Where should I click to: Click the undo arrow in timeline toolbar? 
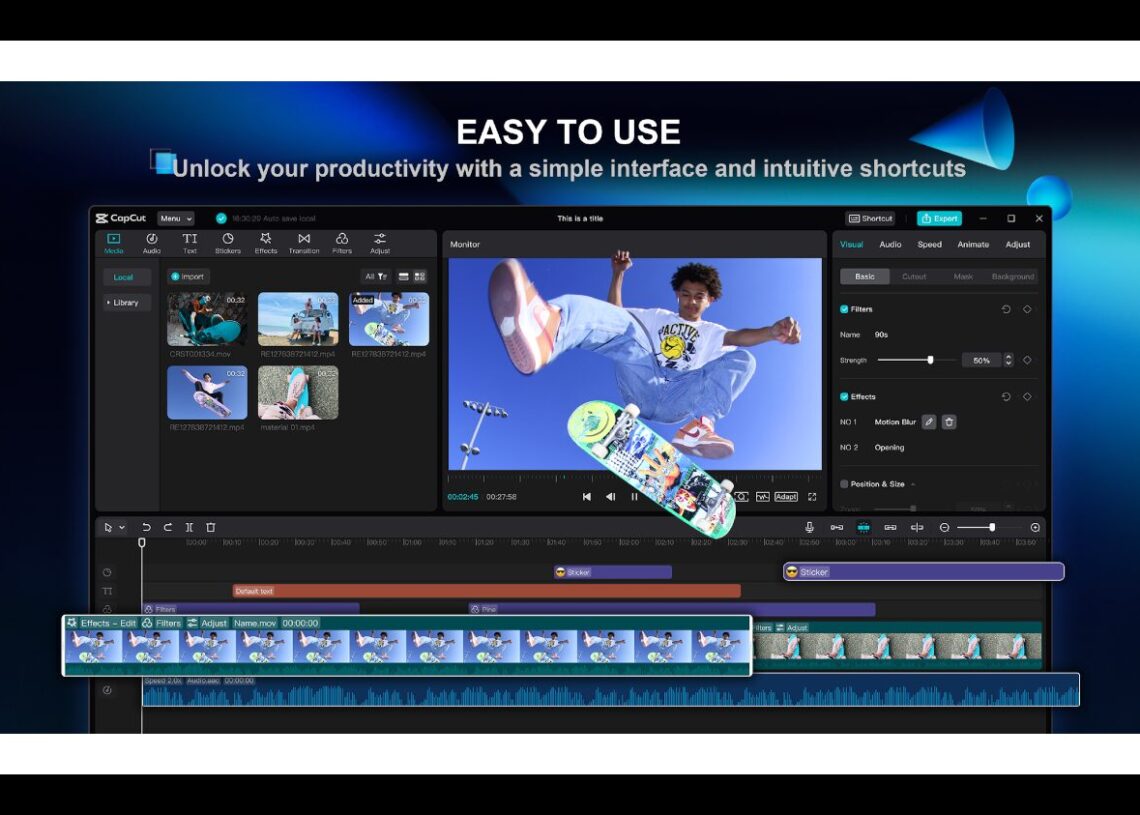click(147, 527)
